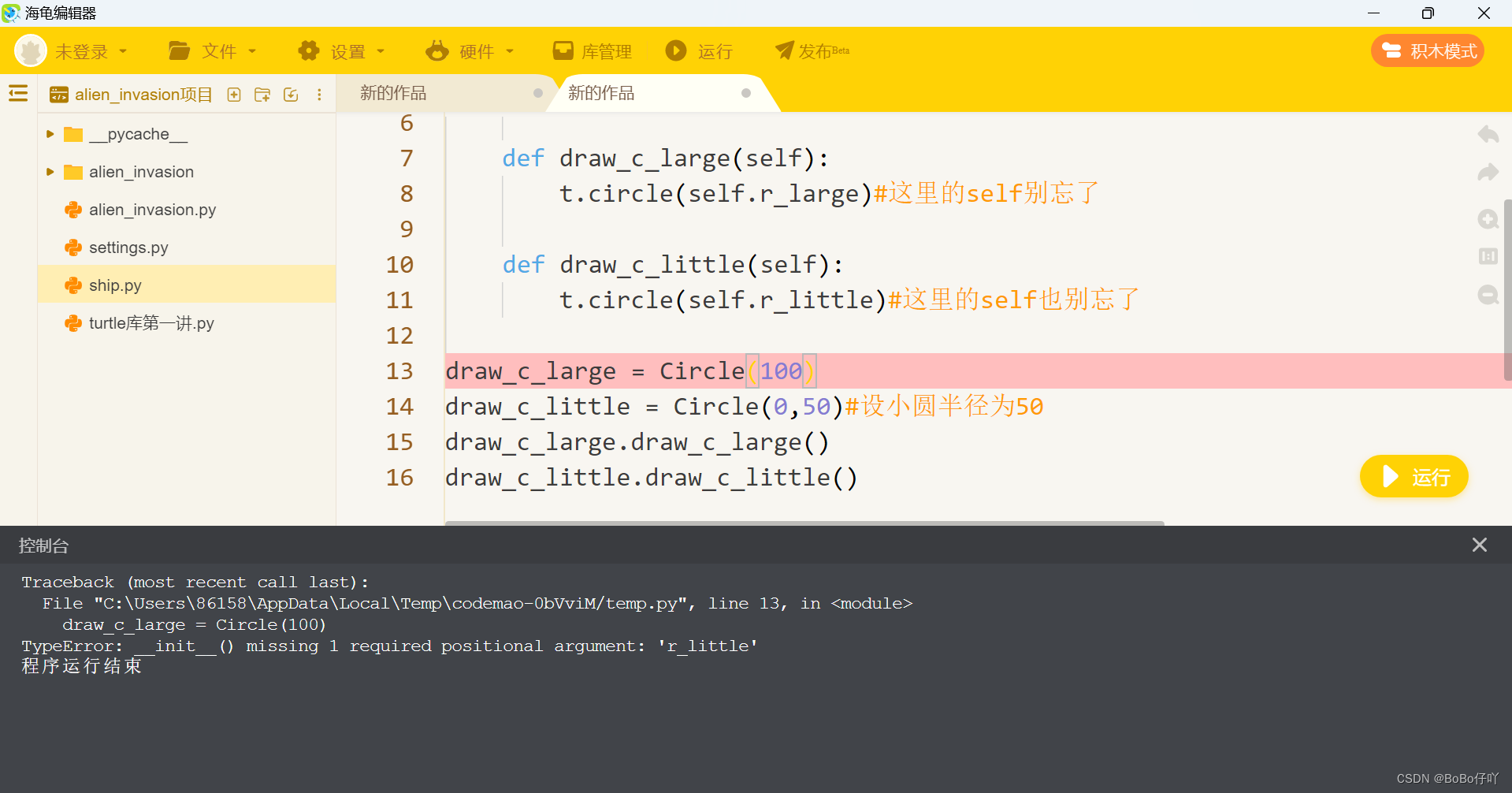Screen dimensions: 1512x793
Task: Click the editor vertical scrollbar
Action: point(1507,290)
